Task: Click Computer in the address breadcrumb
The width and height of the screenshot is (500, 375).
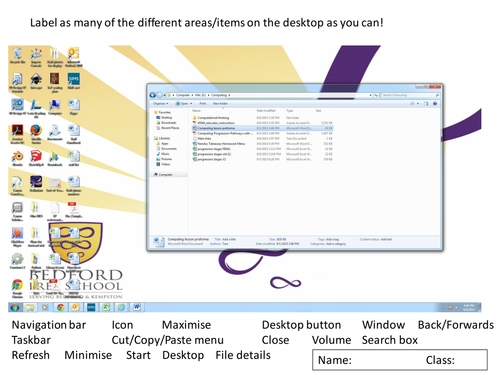Action: coord(183,95)
